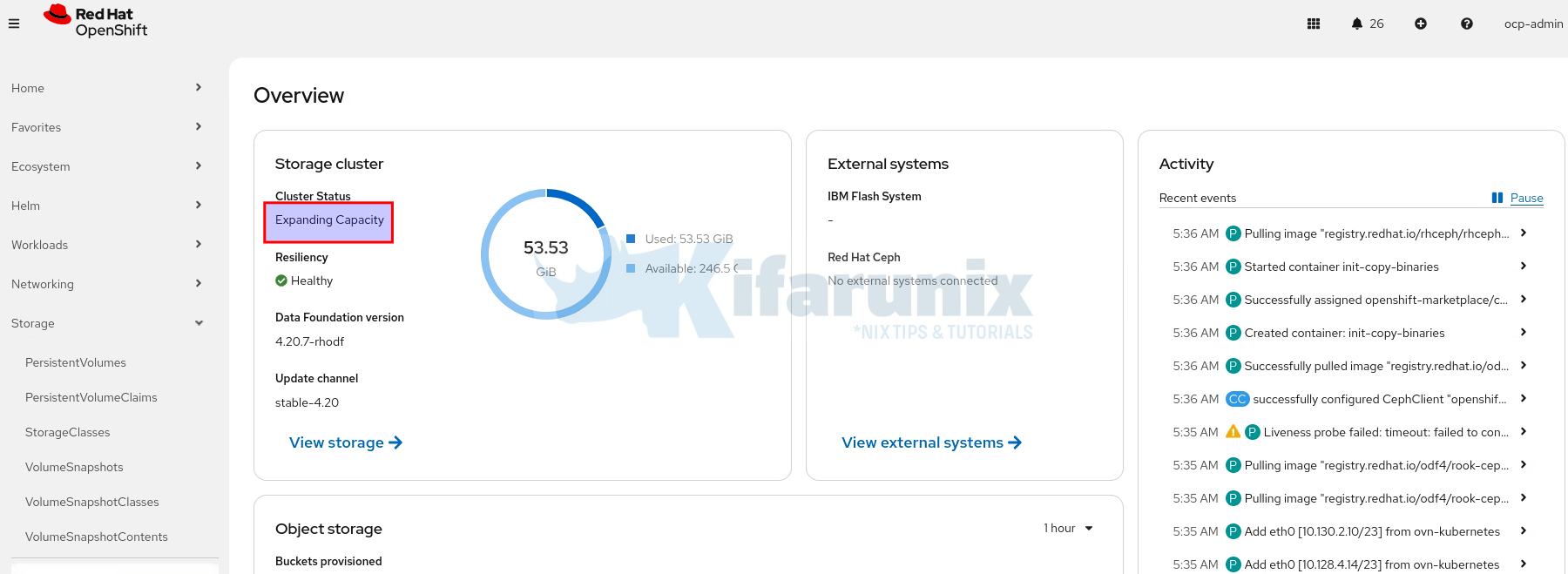1568x574 pixels.
Task: Open the application launcher grid icon
Action: click(x=1314, y=24)
